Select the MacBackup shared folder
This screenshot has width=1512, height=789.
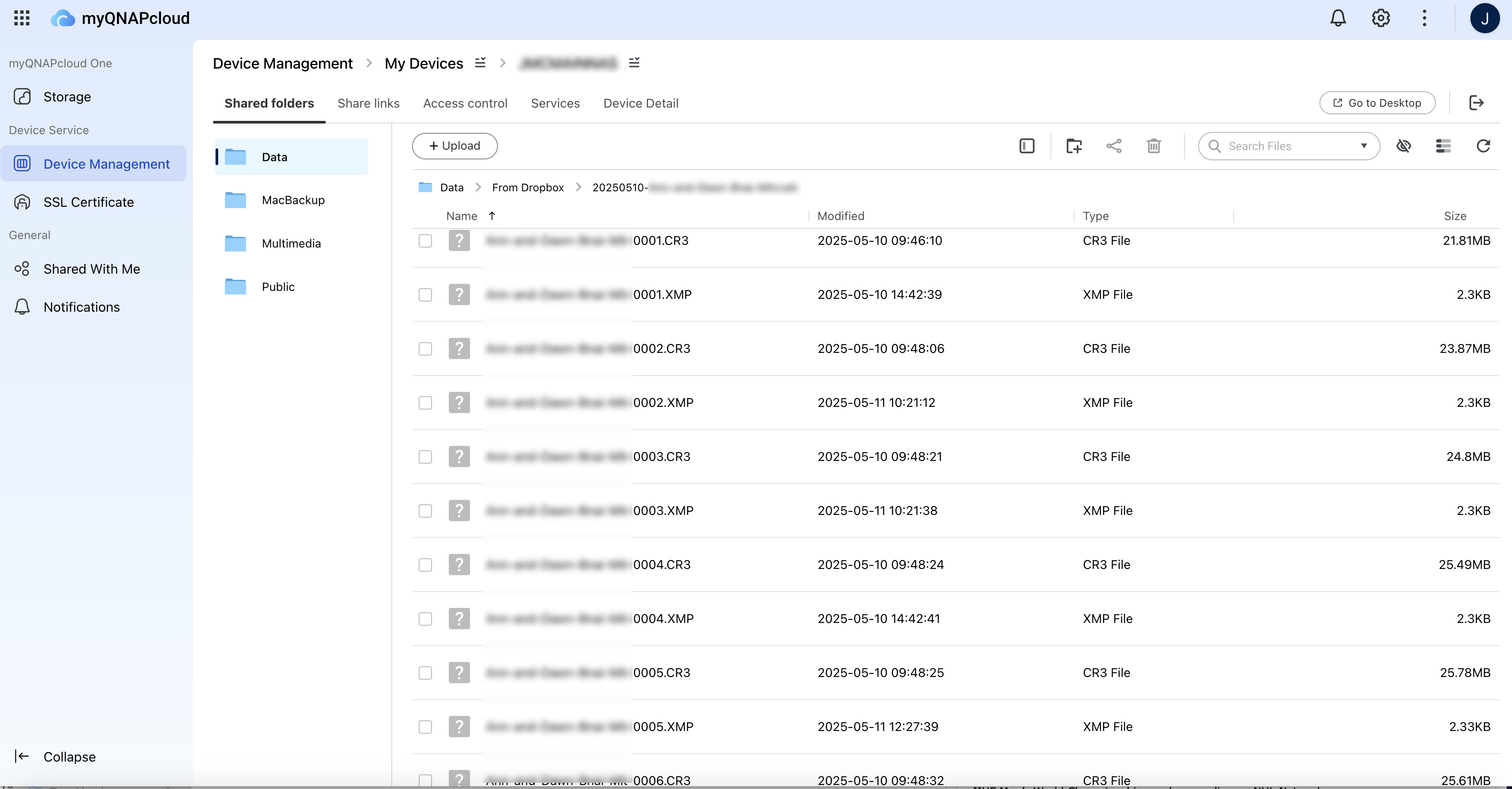point(291,200)
